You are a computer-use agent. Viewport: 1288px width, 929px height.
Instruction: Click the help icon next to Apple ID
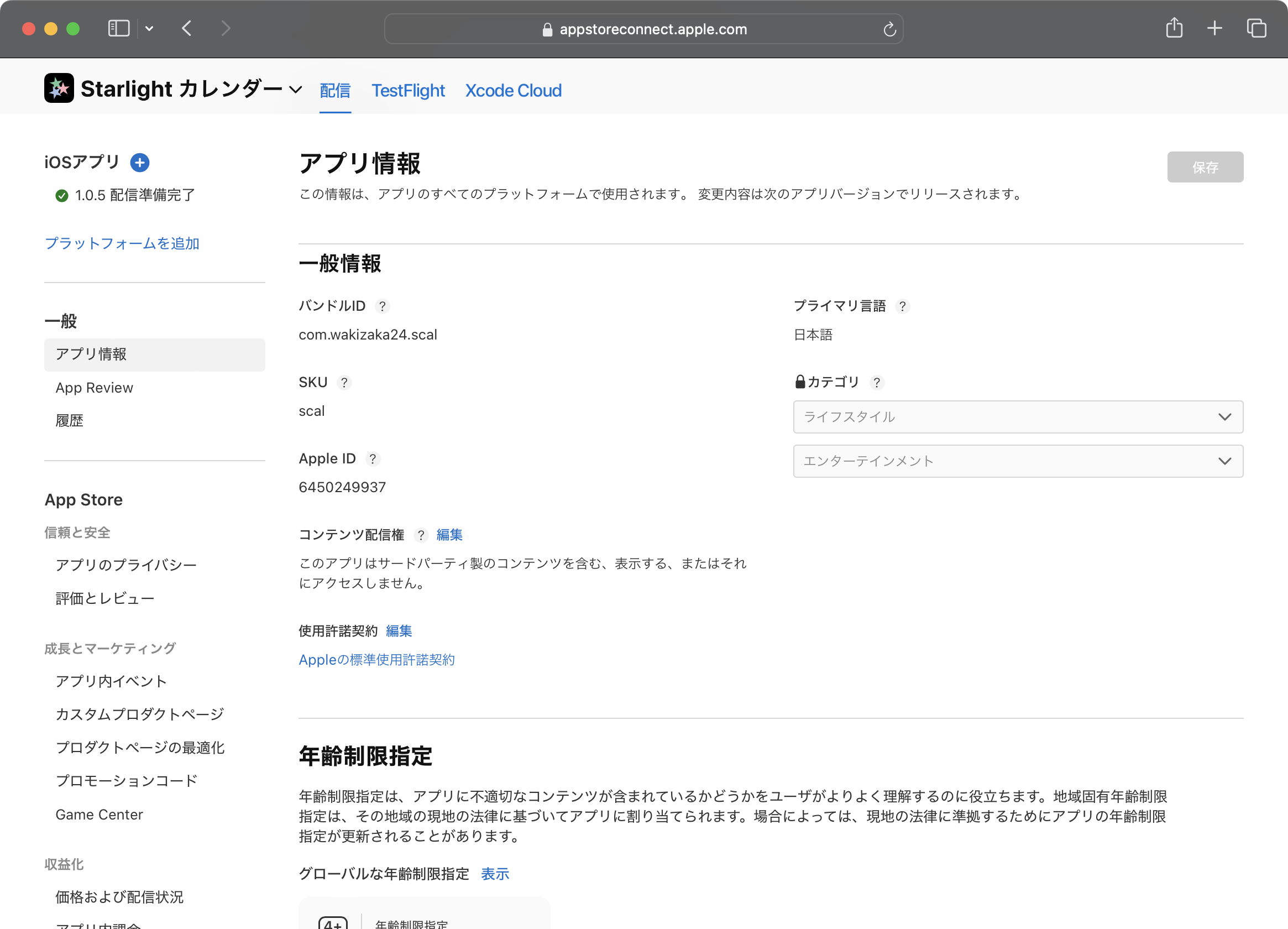point(372,459)
